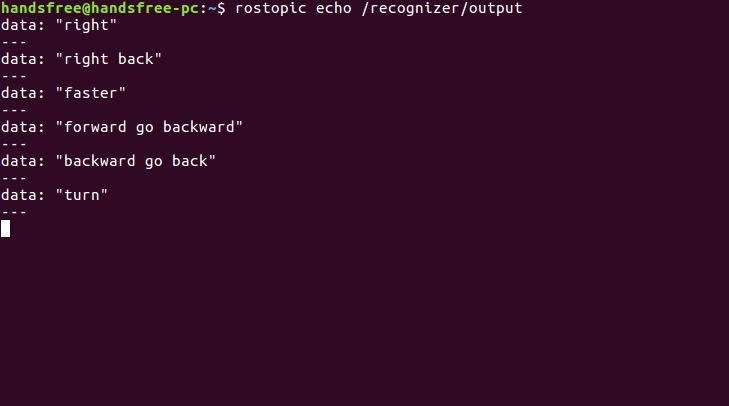Click the "turn" output text
This screenshot has width=729, height=406.
tap(84, 195)
